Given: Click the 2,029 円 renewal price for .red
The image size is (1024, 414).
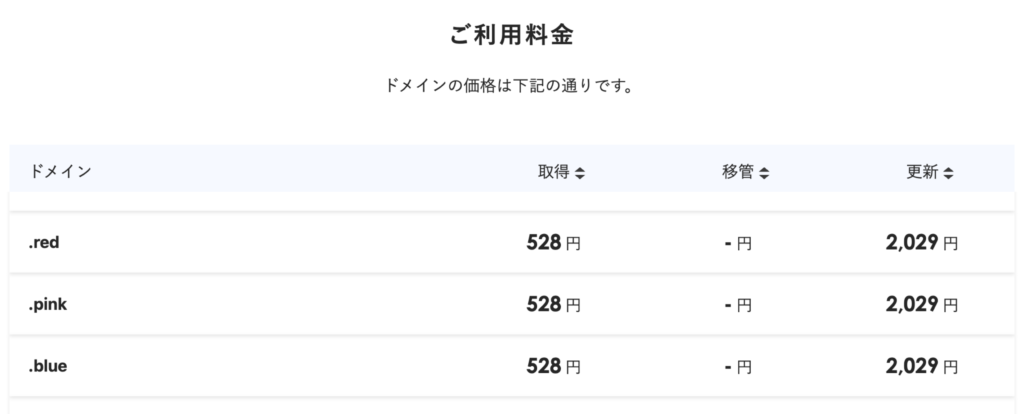Looking at the screenshot, I should [921, 242].
